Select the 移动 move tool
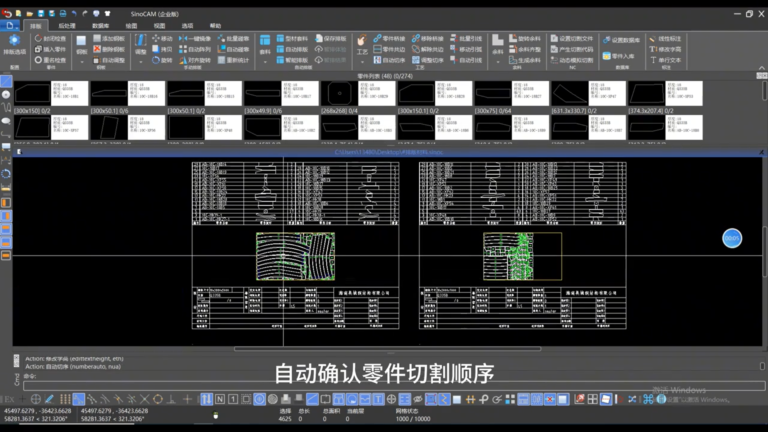The width and height of the screenshot is (768, 432). [162, 38]
